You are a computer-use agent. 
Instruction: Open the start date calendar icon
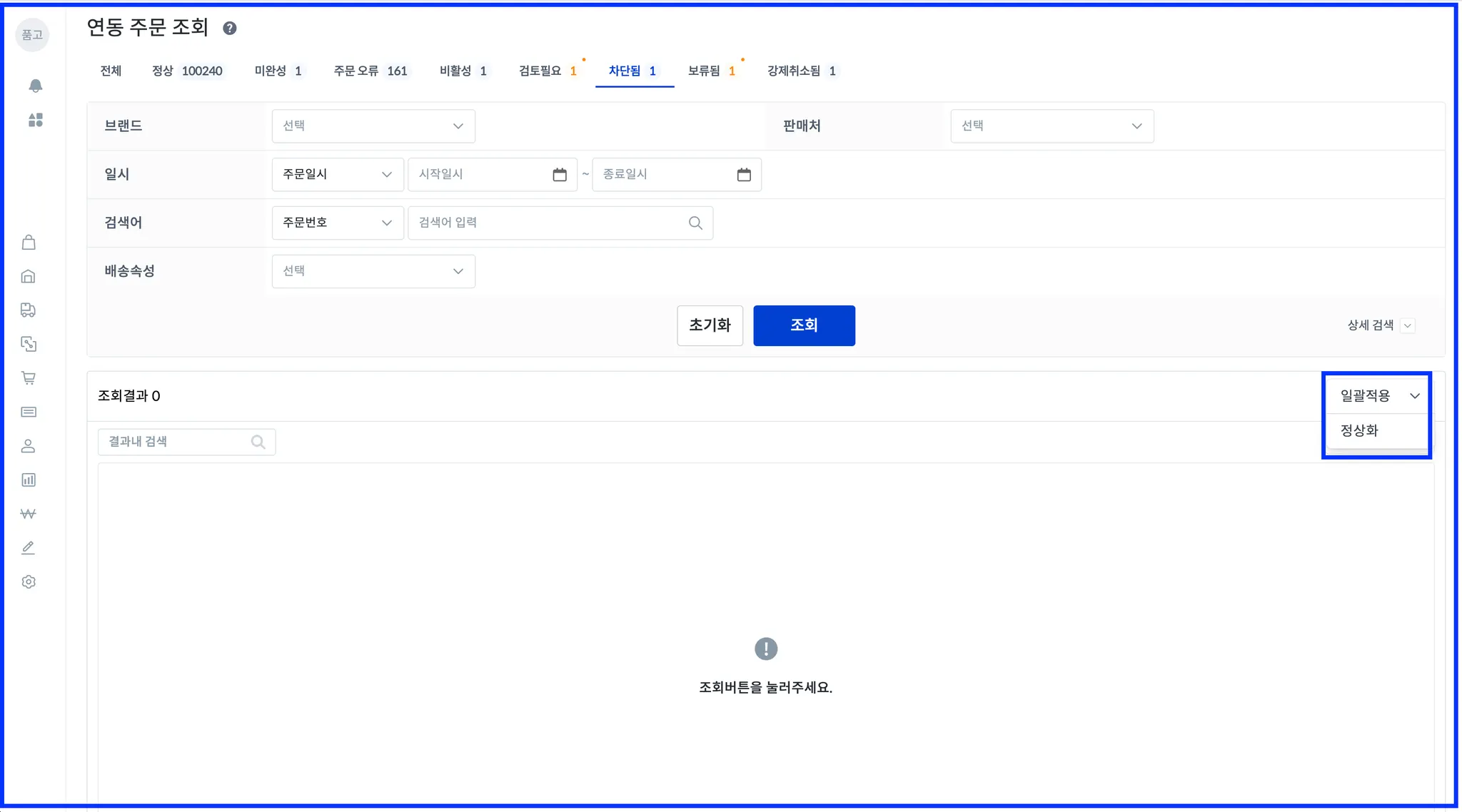click(x=560, y=175)
